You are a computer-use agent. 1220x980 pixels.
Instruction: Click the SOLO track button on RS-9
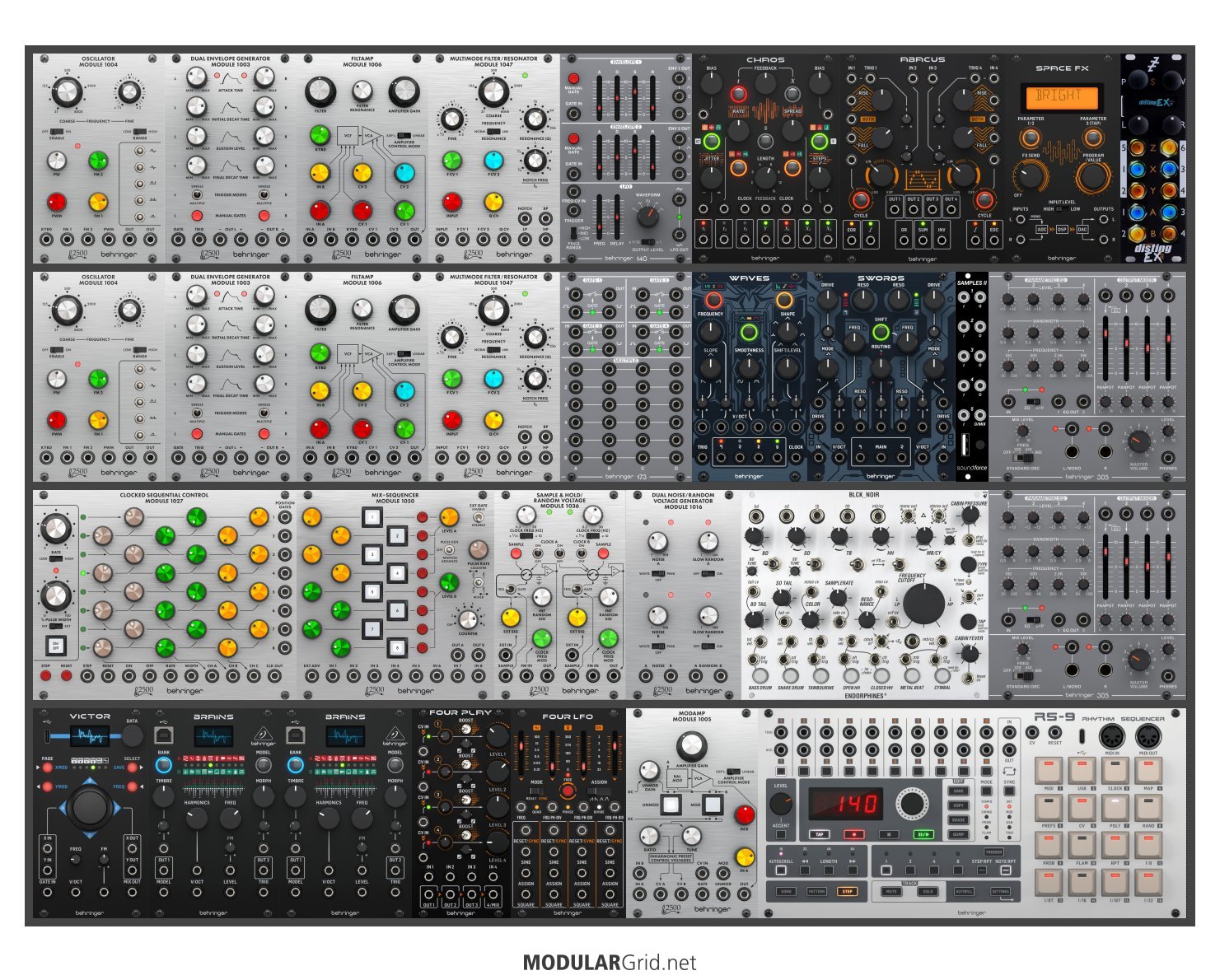[928, 892]
